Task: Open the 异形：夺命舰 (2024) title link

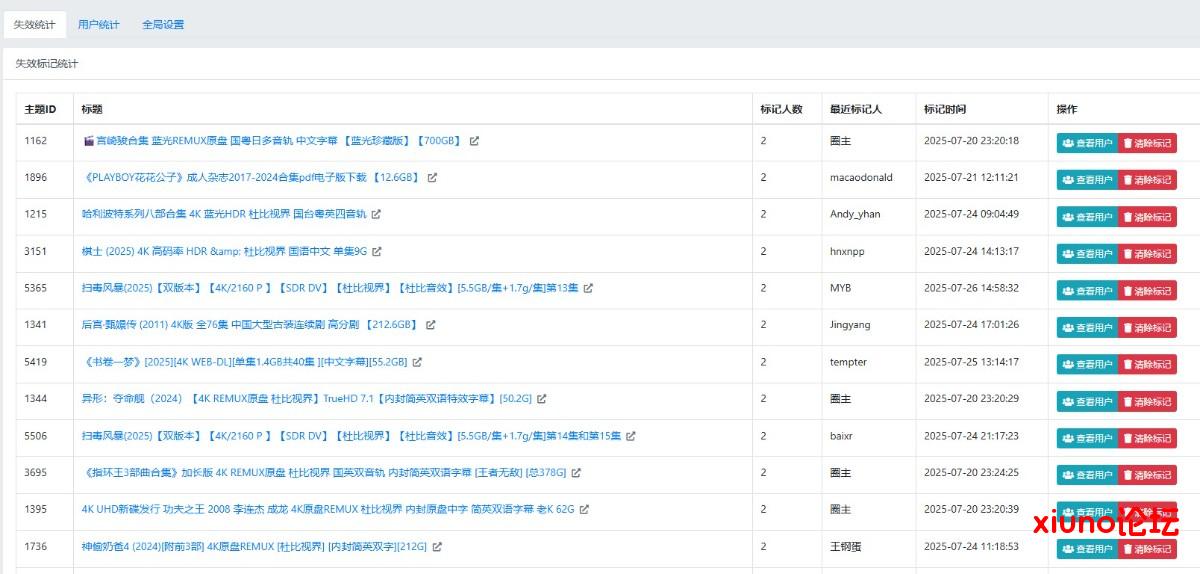Action: pyautogui.click(x=307, y=399)
